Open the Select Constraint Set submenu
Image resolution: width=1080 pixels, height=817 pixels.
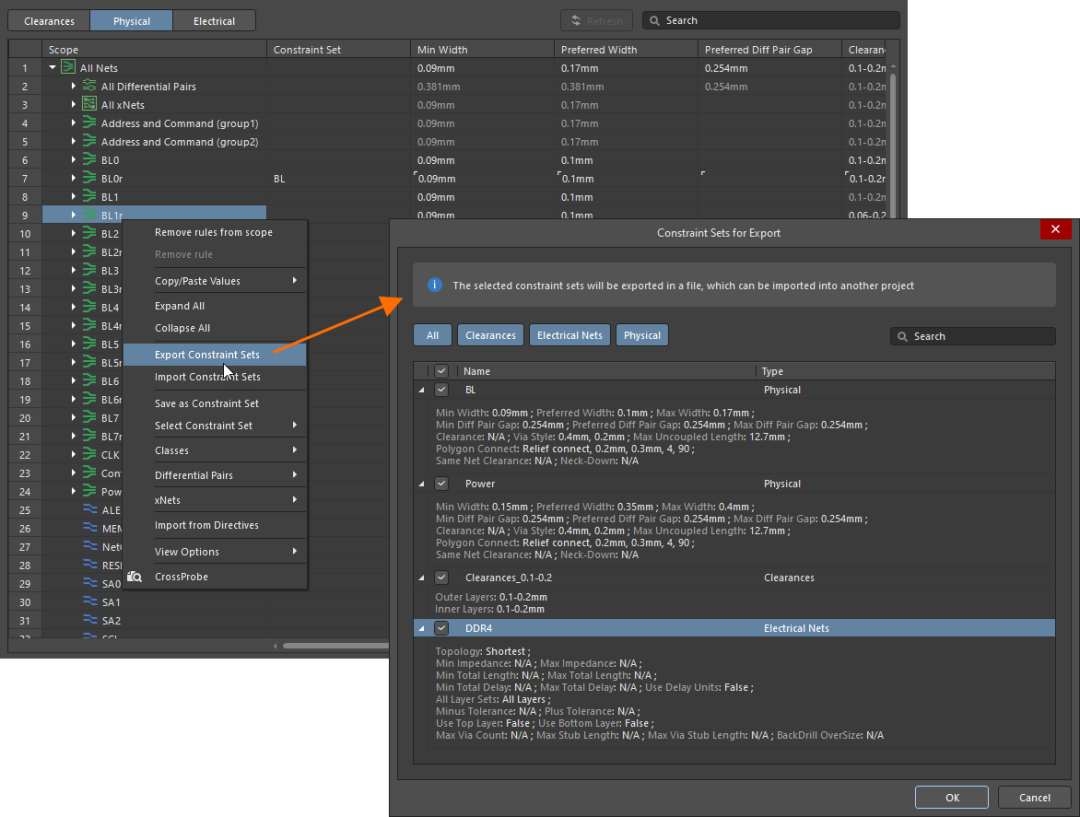point(215,425)
